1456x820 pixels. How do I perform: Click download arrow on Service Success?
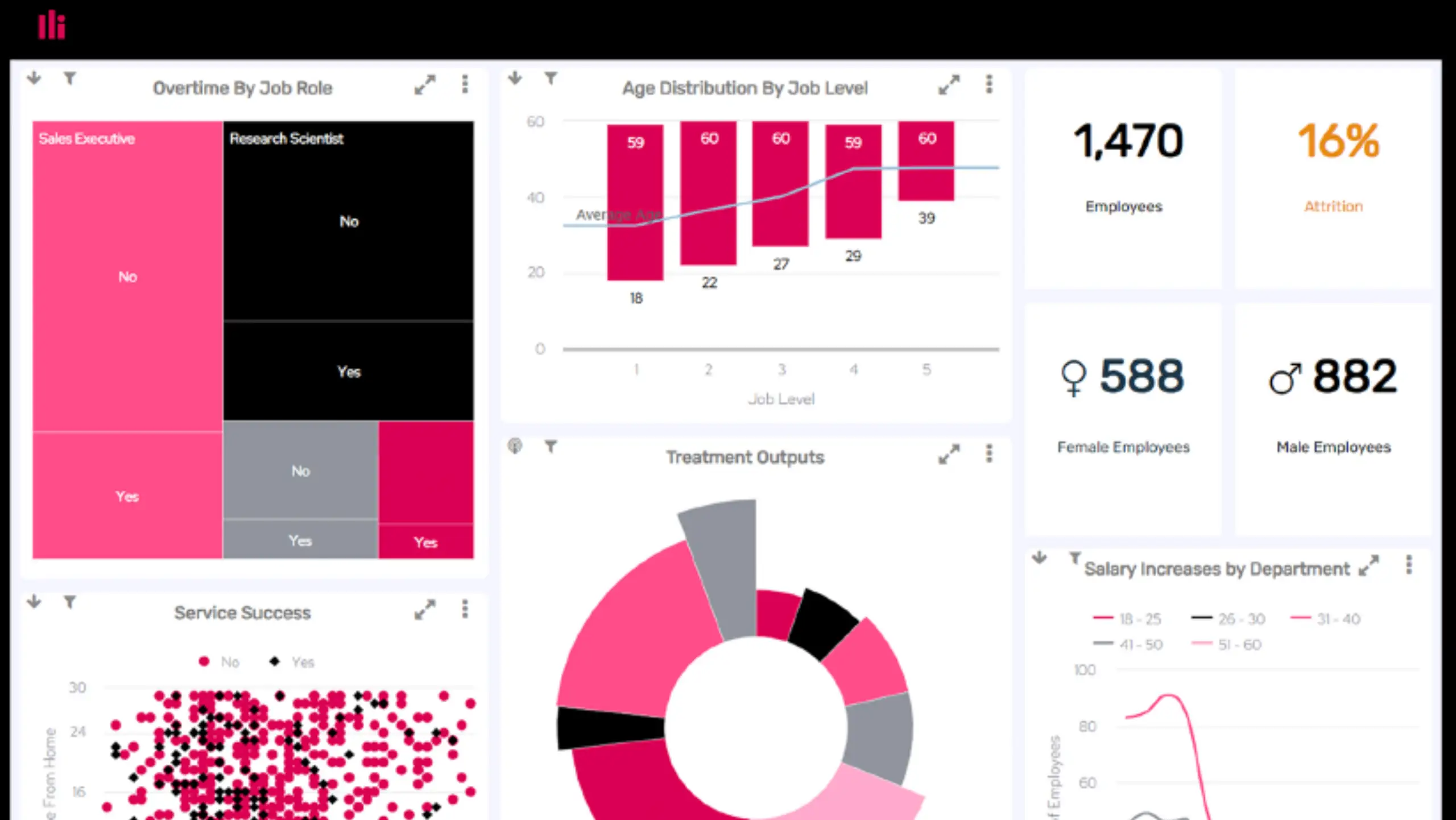click(x=34, y=601)
